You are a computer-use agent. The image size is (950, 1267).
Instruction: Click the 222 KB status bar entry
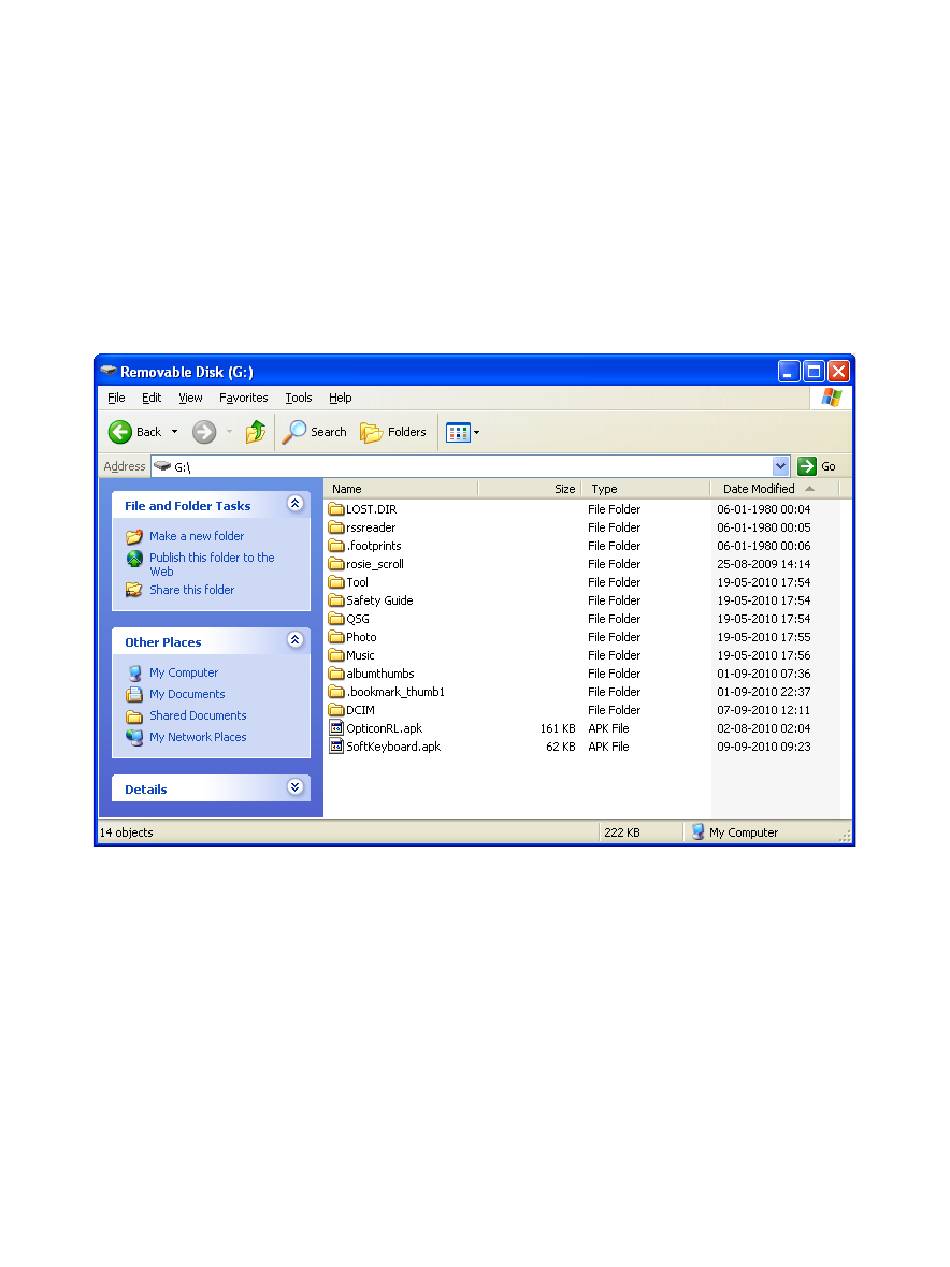622,832
